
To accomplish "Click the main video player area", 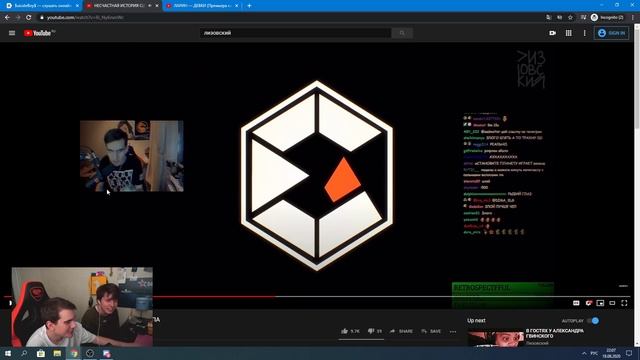I will point(317,176).
